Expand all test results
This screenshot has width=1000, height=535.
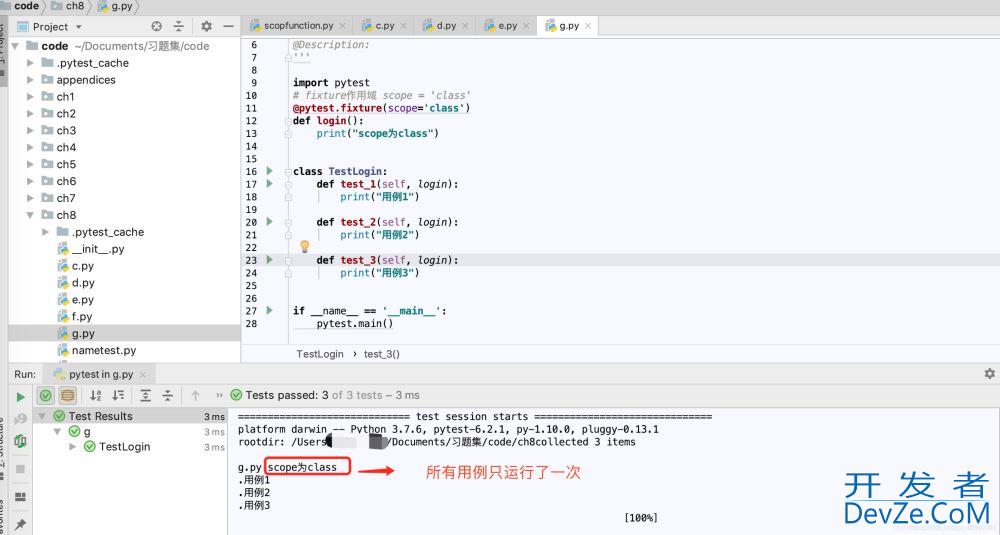click(145, 395)
